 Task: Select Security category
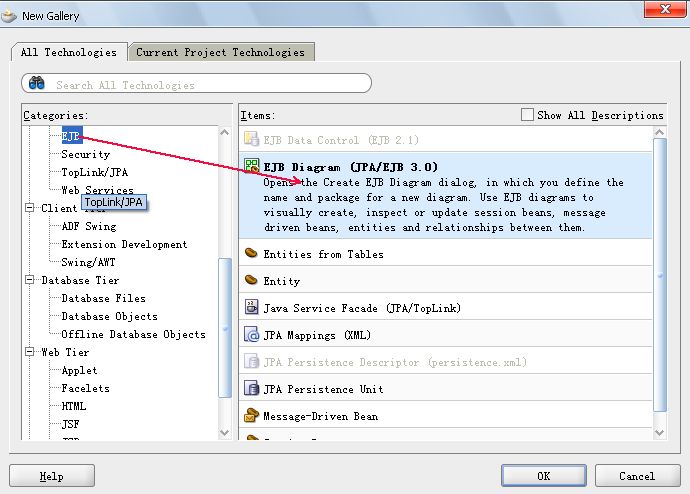coord(85,154)
